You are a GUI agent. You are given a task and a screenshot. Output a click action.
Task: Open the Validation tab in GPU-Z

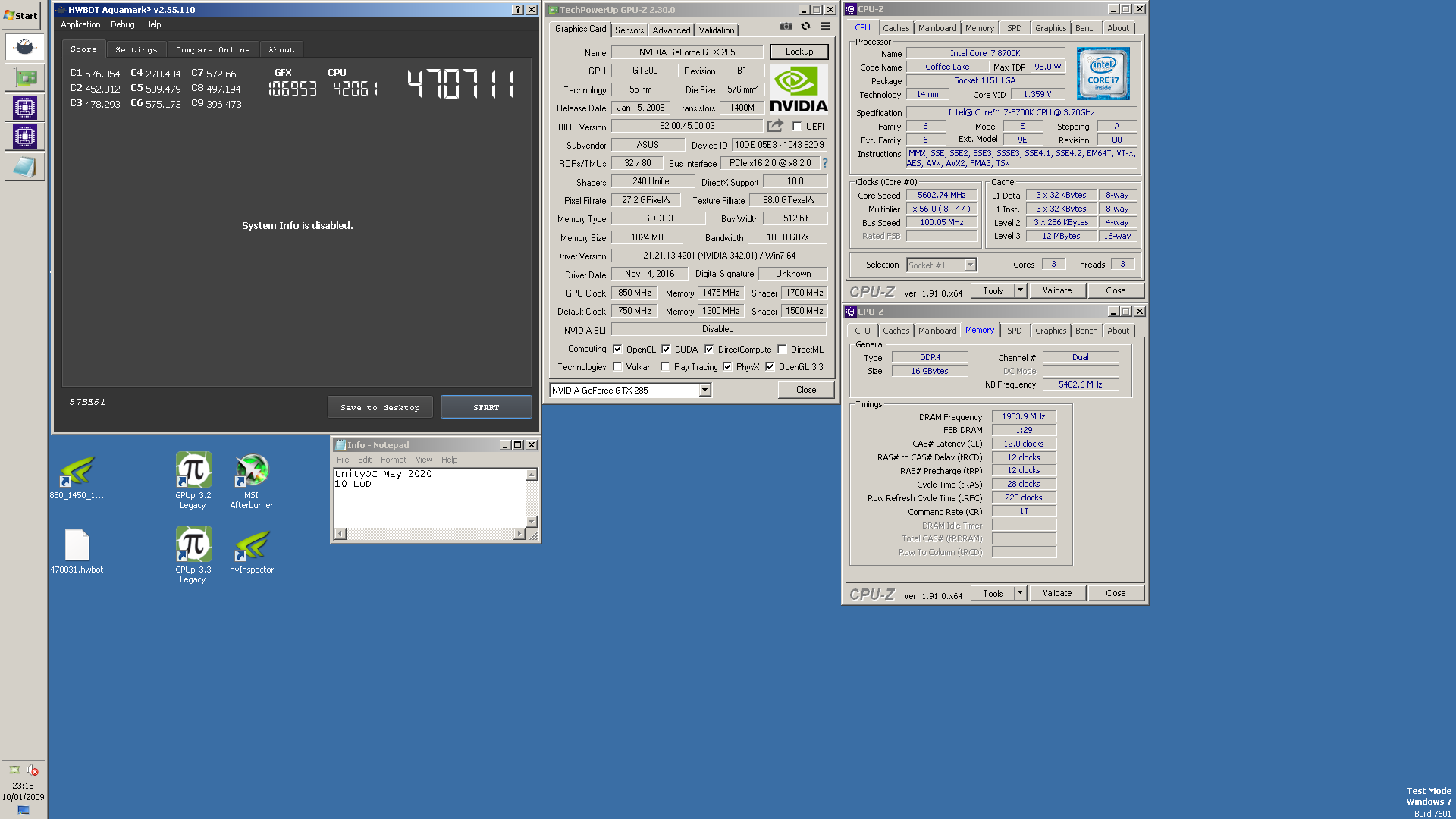tap(717, 30)
